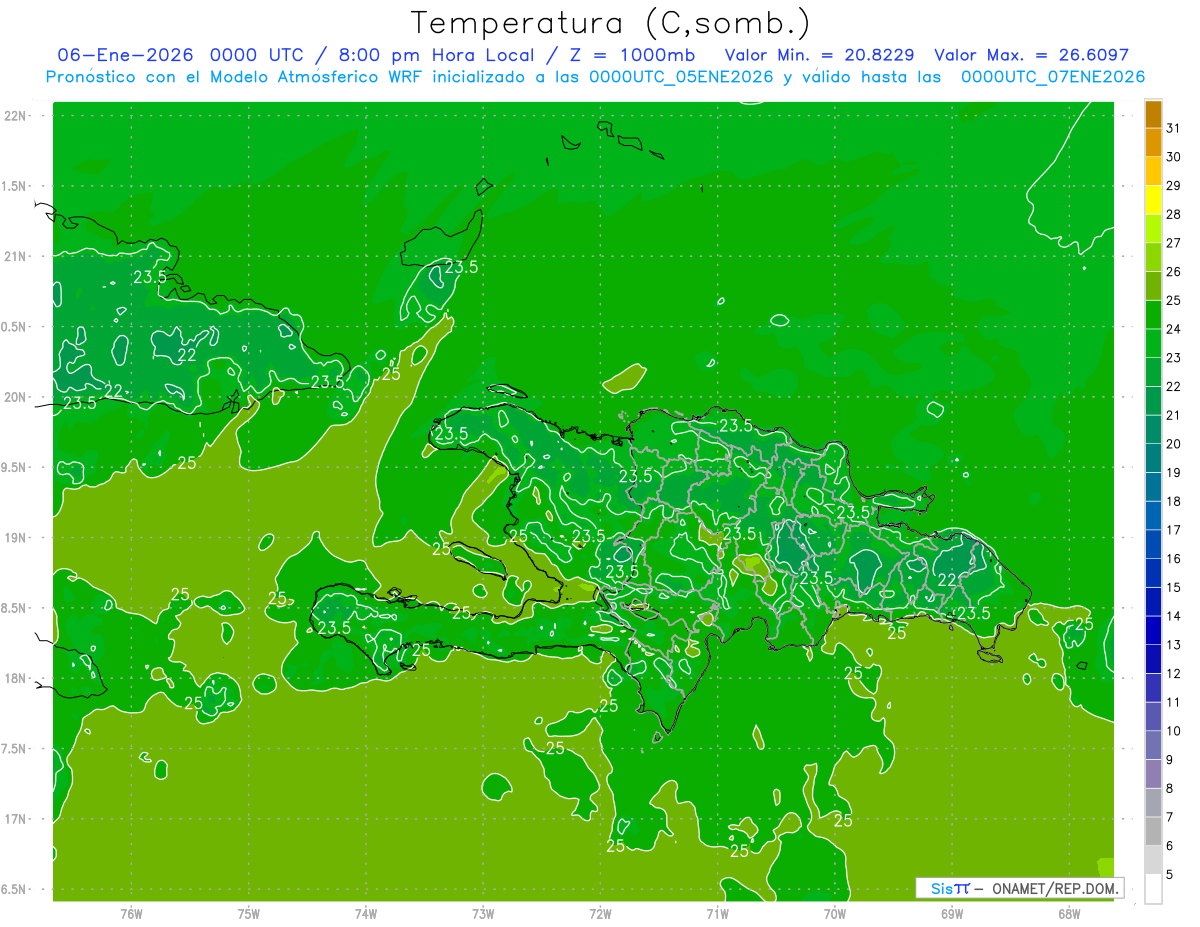Pick the yellow segment between 28 and 29
Screen dimensions: 1200x927
[1153, 199]
